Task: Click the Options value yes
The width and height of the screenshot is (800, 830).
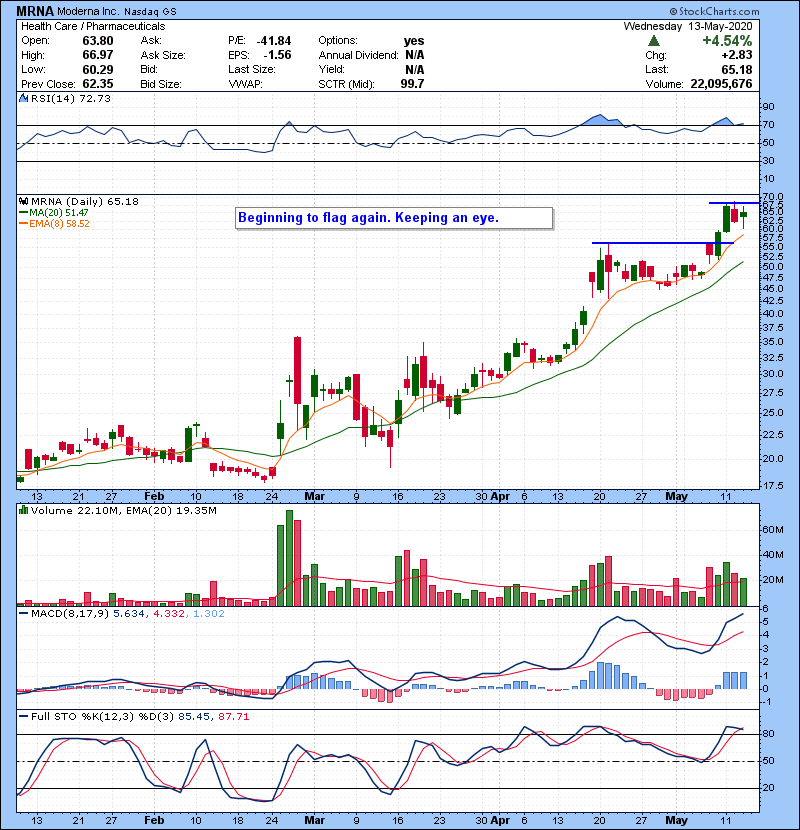Action: 414,41
